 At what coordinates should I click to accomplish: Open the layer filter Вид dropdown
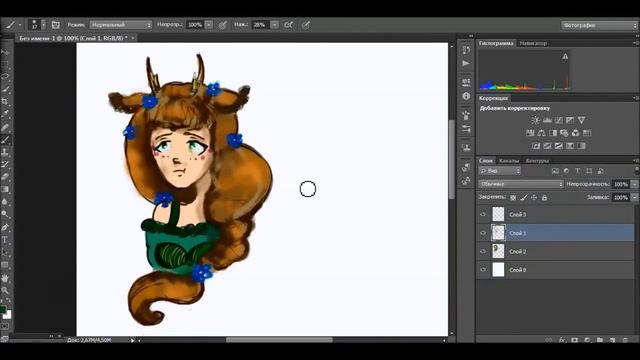pyautogui.click(x=500, y=171)
